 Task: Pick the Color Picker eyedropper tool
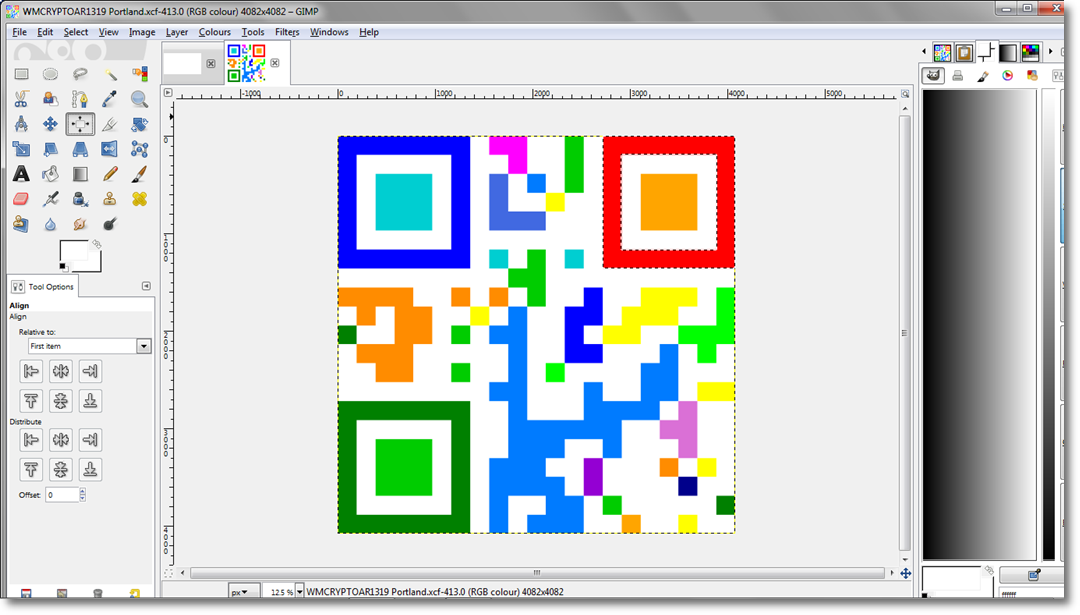110,99
